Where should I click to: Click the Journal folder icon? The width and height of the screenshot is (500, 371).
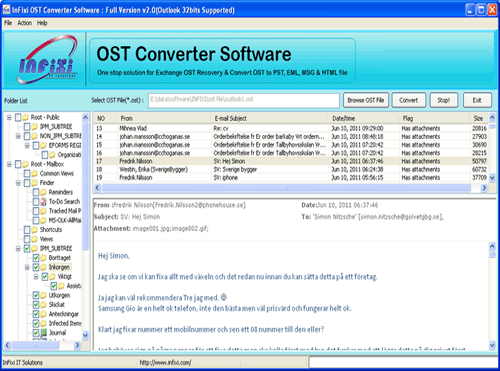pyautogui.click(x=43, y=333)
